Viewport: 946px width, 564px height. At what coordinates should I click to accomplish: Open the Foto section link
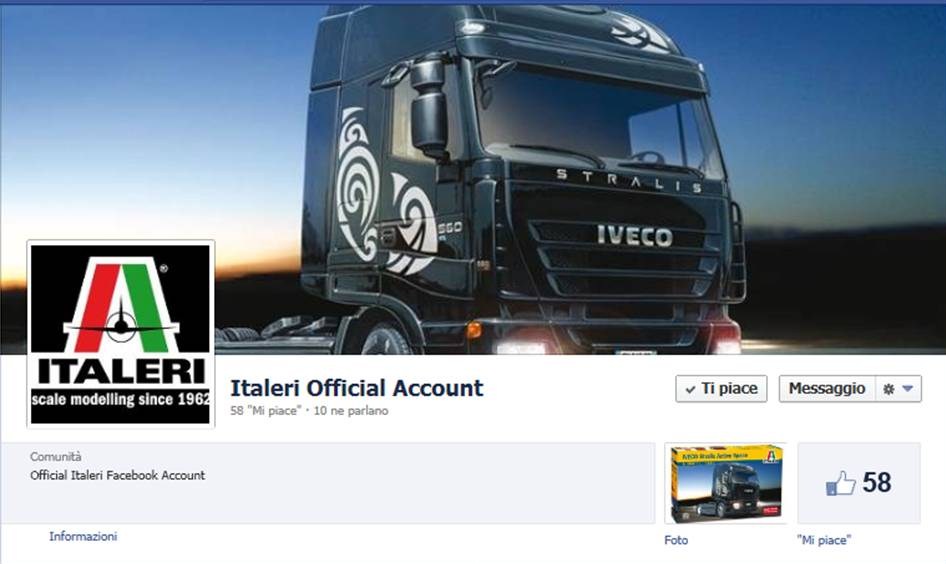click(676, 540)
